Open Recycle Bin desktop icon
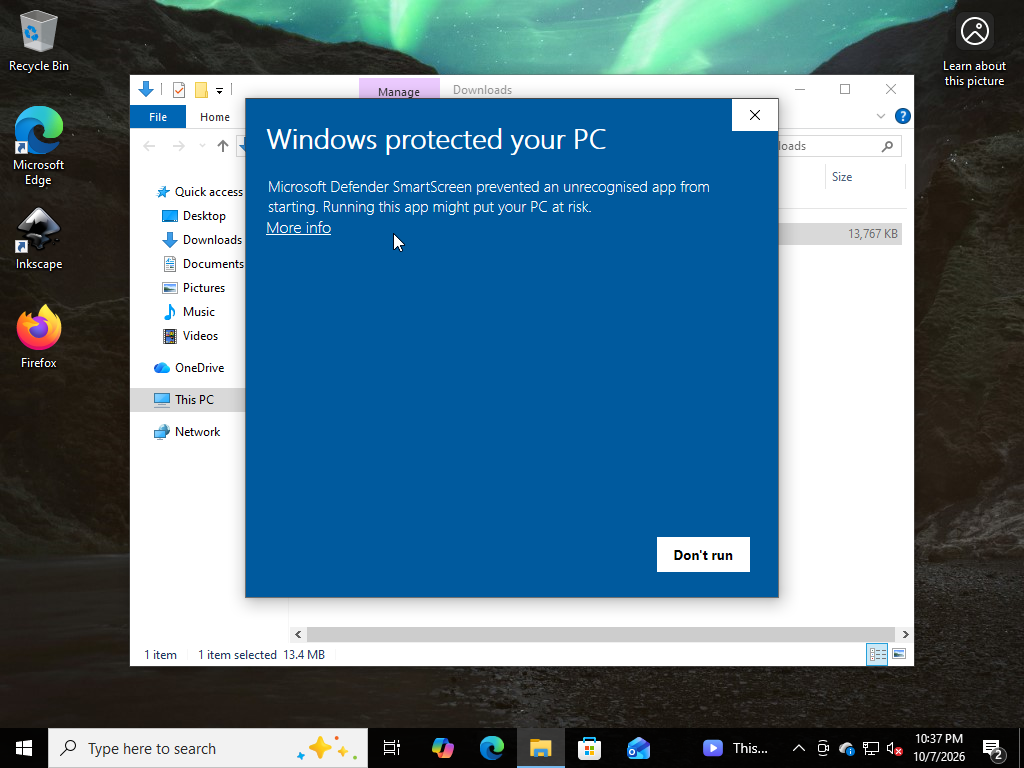The width and height of the screenshot is (1024, 768). tap(39, 41)
